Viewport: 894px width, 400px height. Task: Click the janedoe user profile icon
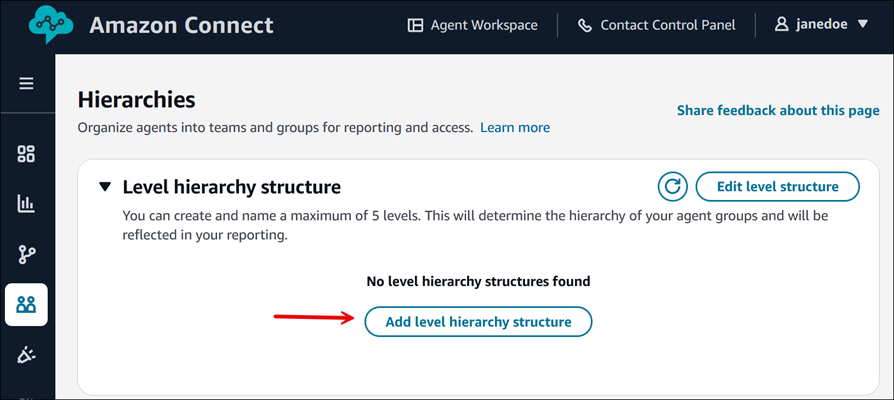tap(782, 25)
